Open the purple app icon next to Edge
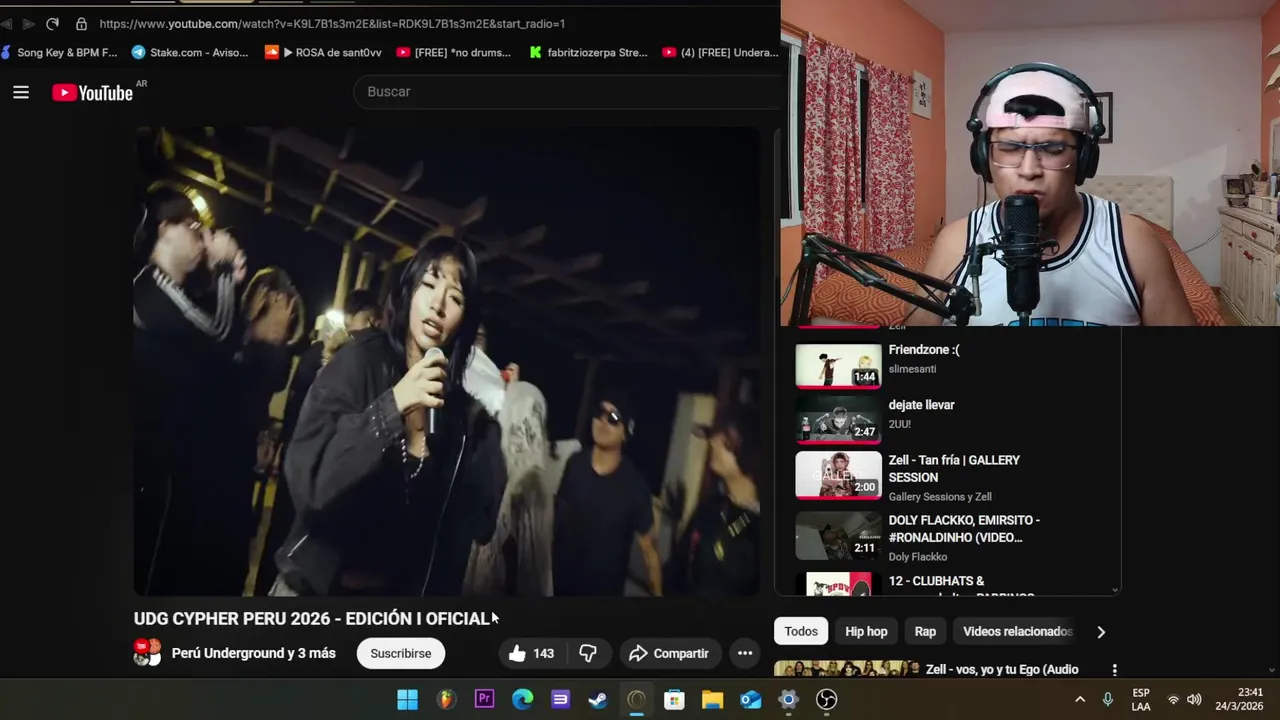Screen dimensions: 1280x720 click(x=560, y=699)
